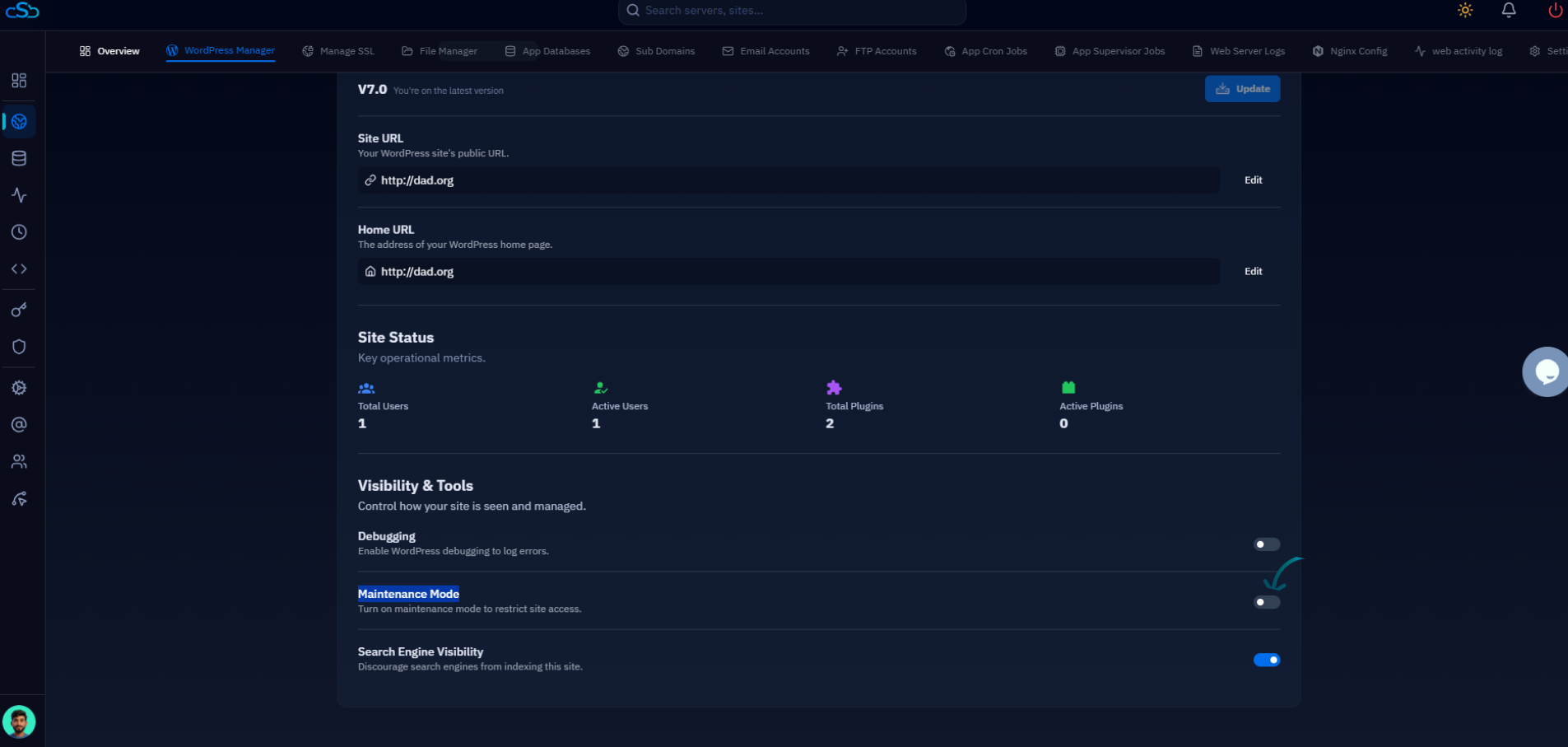Click the purple Total Plugins puzzle icon
The height and width of the screenshot is (747, 1568).
click(x=834, y=388)
